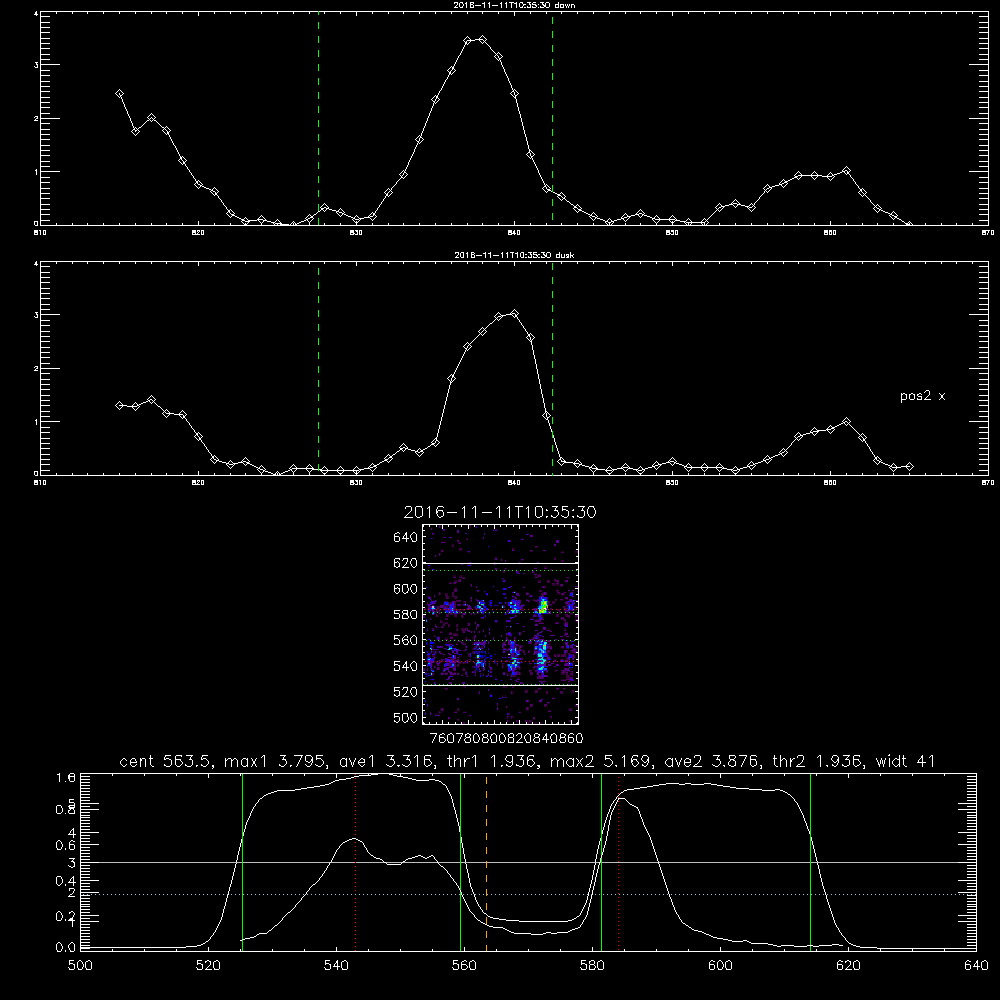Click the brightest spot in the spectral image upper band
Viewport: 1000px width, 1000px height.
pyautogui.click(x=543, y=607)
